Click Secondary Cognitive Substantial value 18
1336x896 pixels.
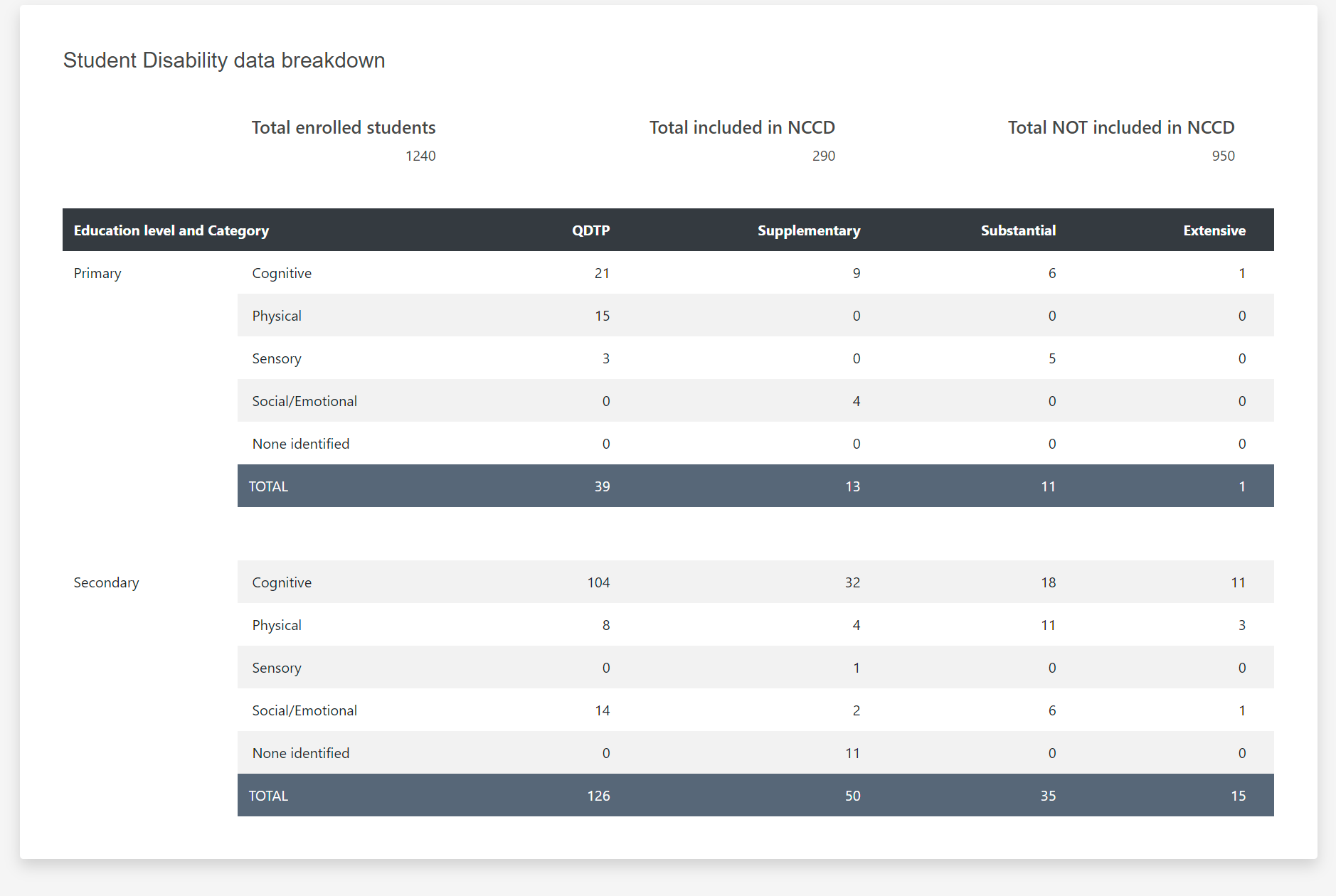point(1049,582)
